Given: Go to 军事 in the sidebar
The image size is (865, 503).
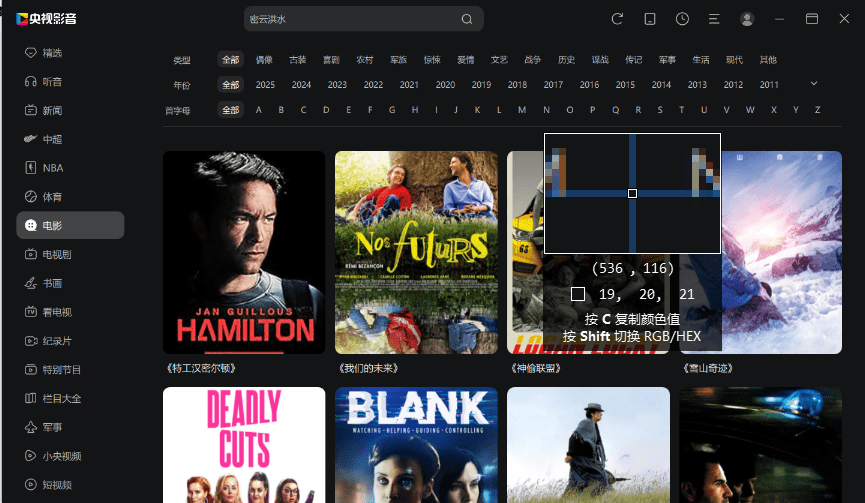Looking at the screenshot, I should pyautogui.click(x=52, y=427).
